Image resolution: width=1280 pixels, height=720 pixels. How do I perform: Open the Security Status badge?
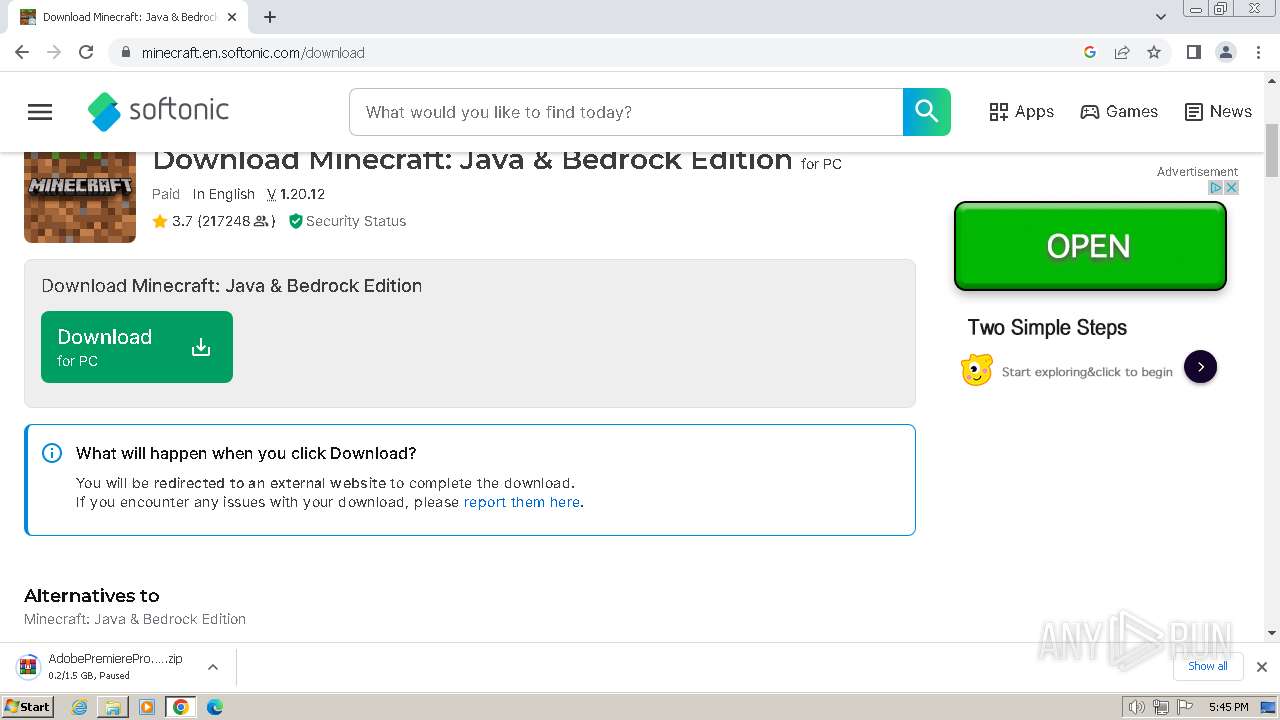click(347, 221)
